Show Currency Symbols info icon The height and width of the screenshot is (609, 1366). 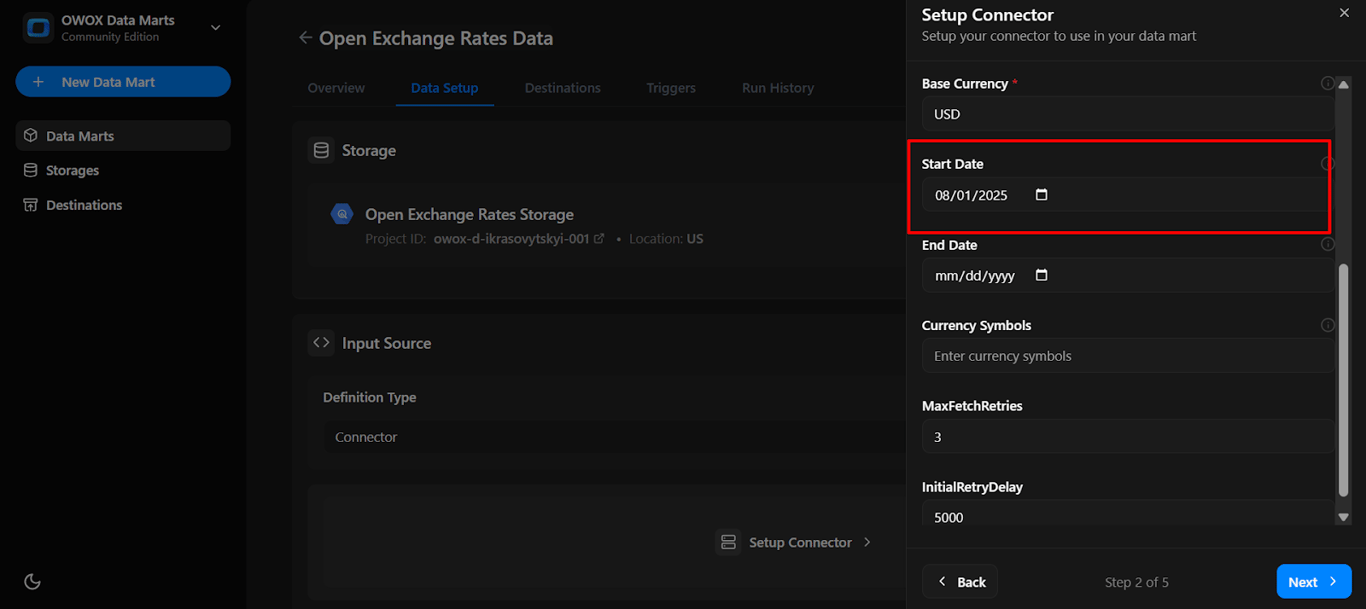tap(1327, 325)
